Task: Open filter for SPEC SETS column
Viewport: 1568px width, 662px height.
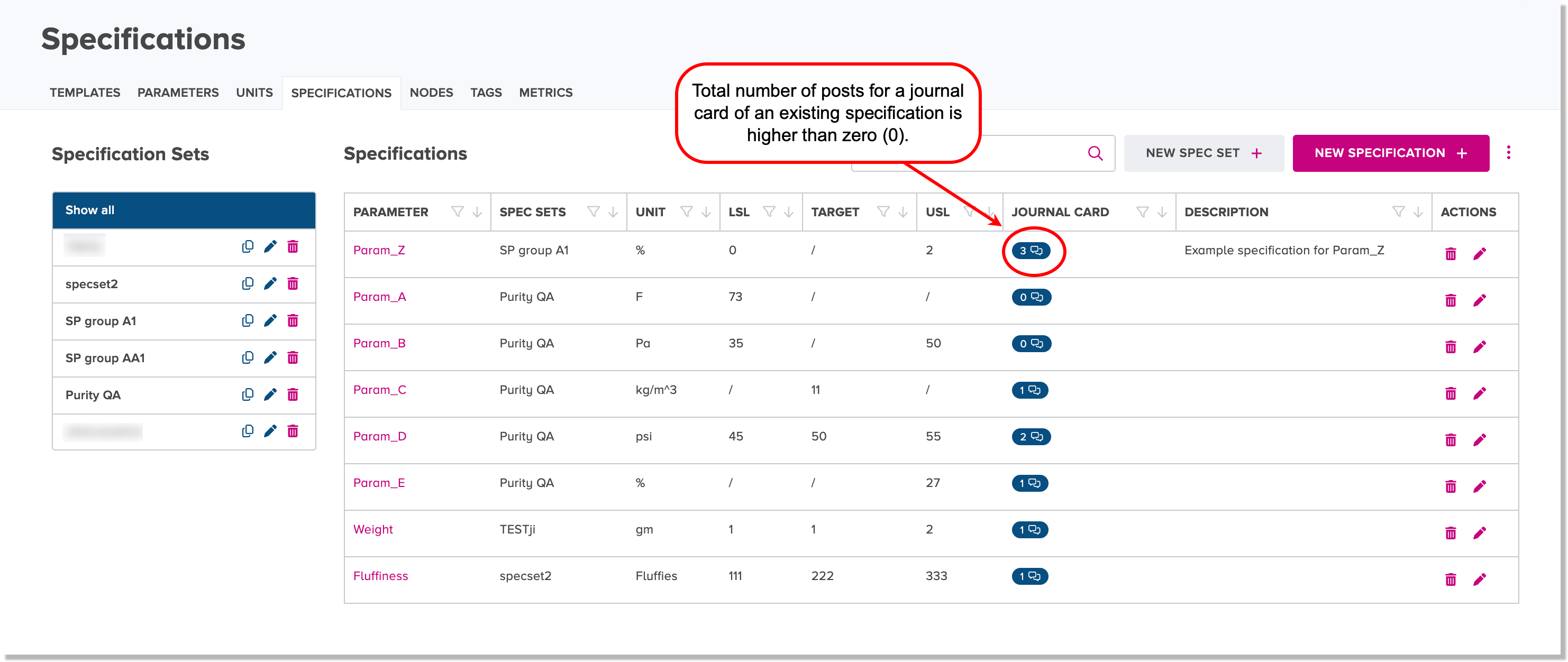Action: click(x=593, y=212)
